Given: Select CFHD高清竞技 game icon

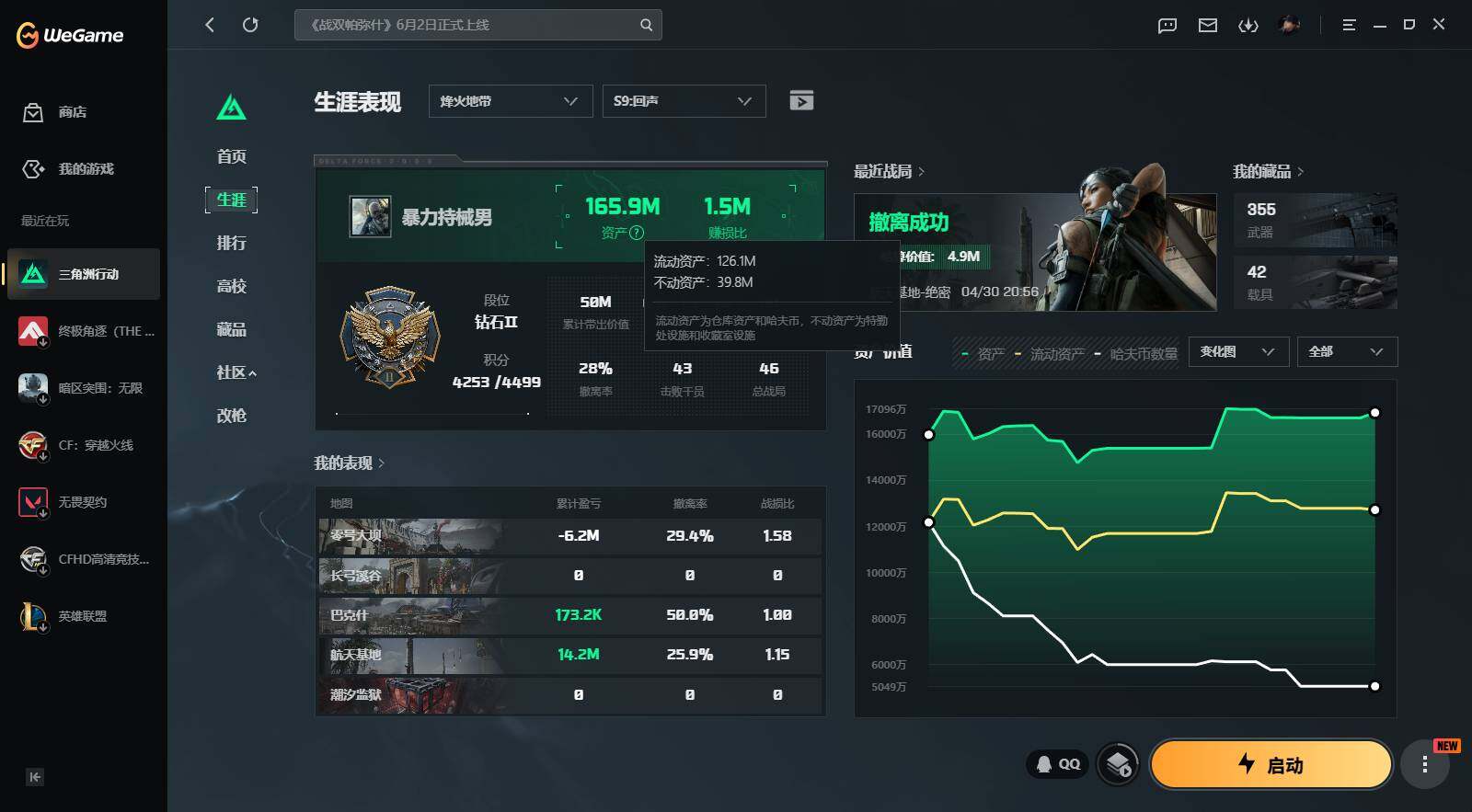Looking at the screenshot, I should tap(33, 559).
